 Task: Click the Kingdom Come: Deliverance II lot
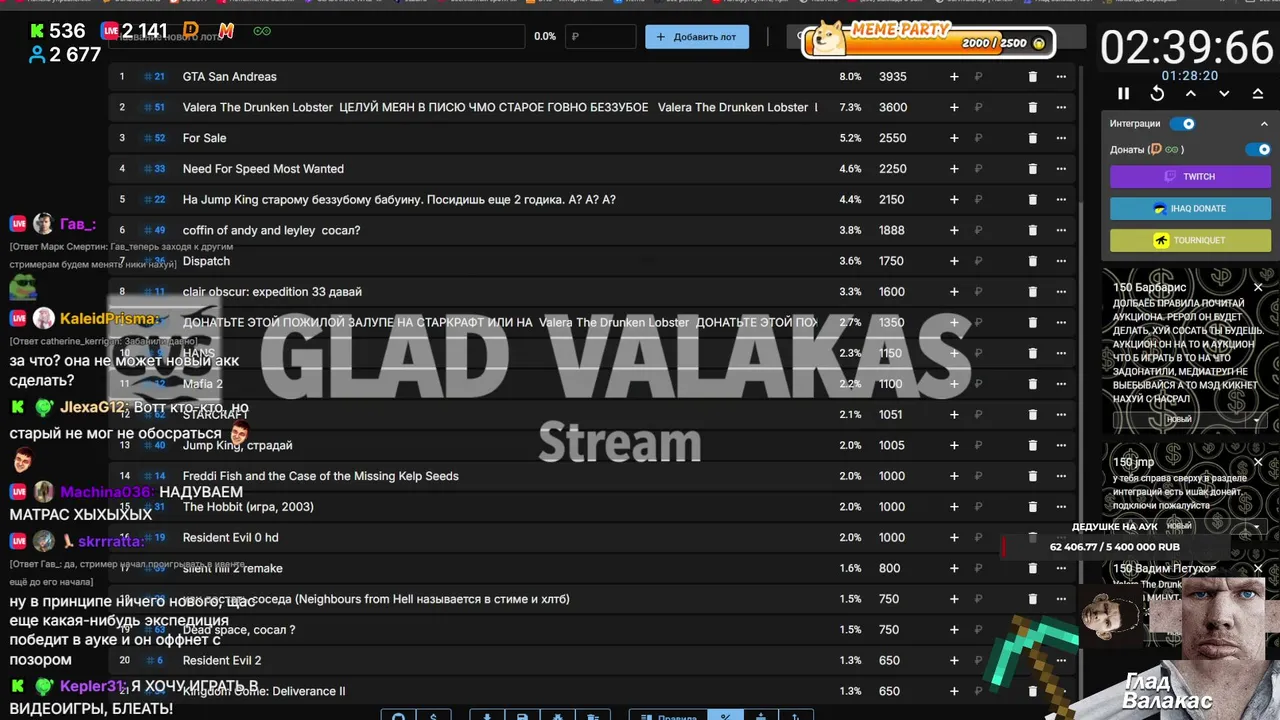264,691
